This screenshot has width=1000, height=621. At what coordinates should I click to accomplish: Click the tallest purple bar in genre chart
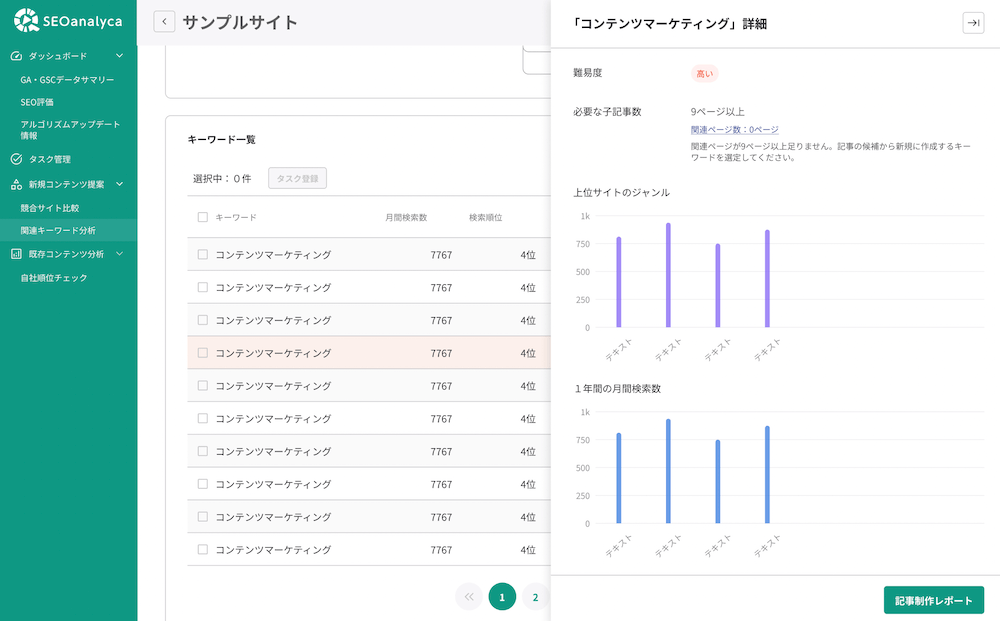coord(668,275)
